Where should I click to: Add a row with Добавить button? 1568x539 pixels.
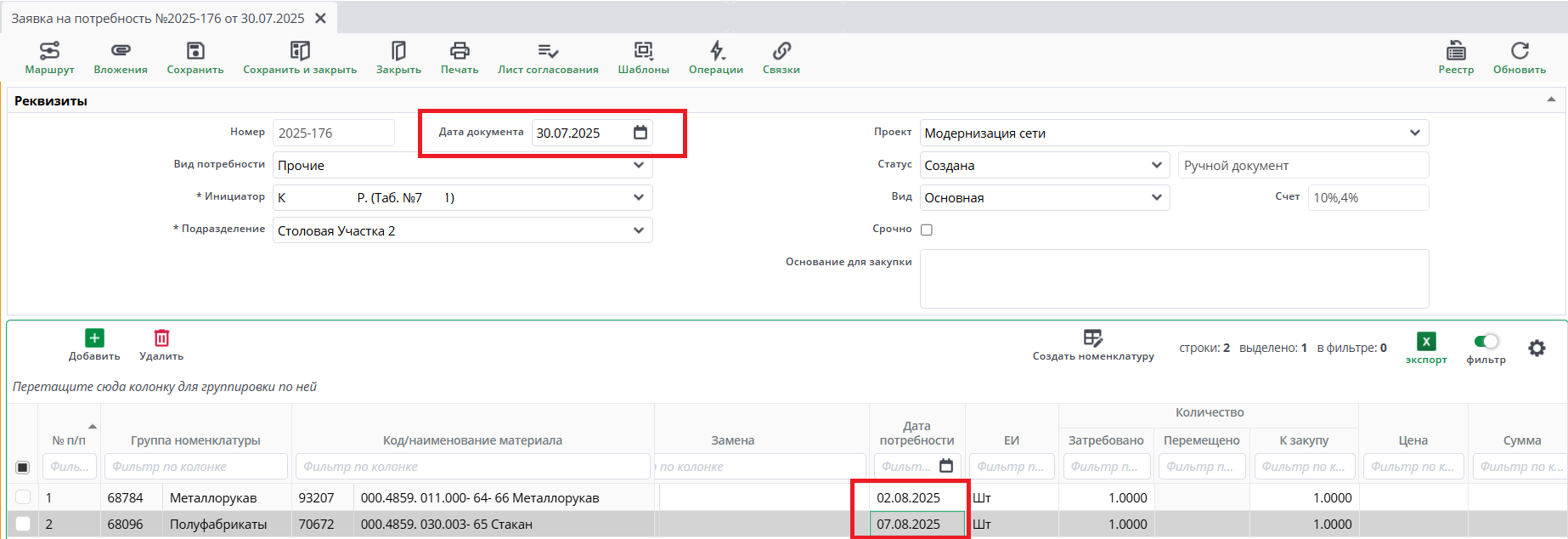94,338
